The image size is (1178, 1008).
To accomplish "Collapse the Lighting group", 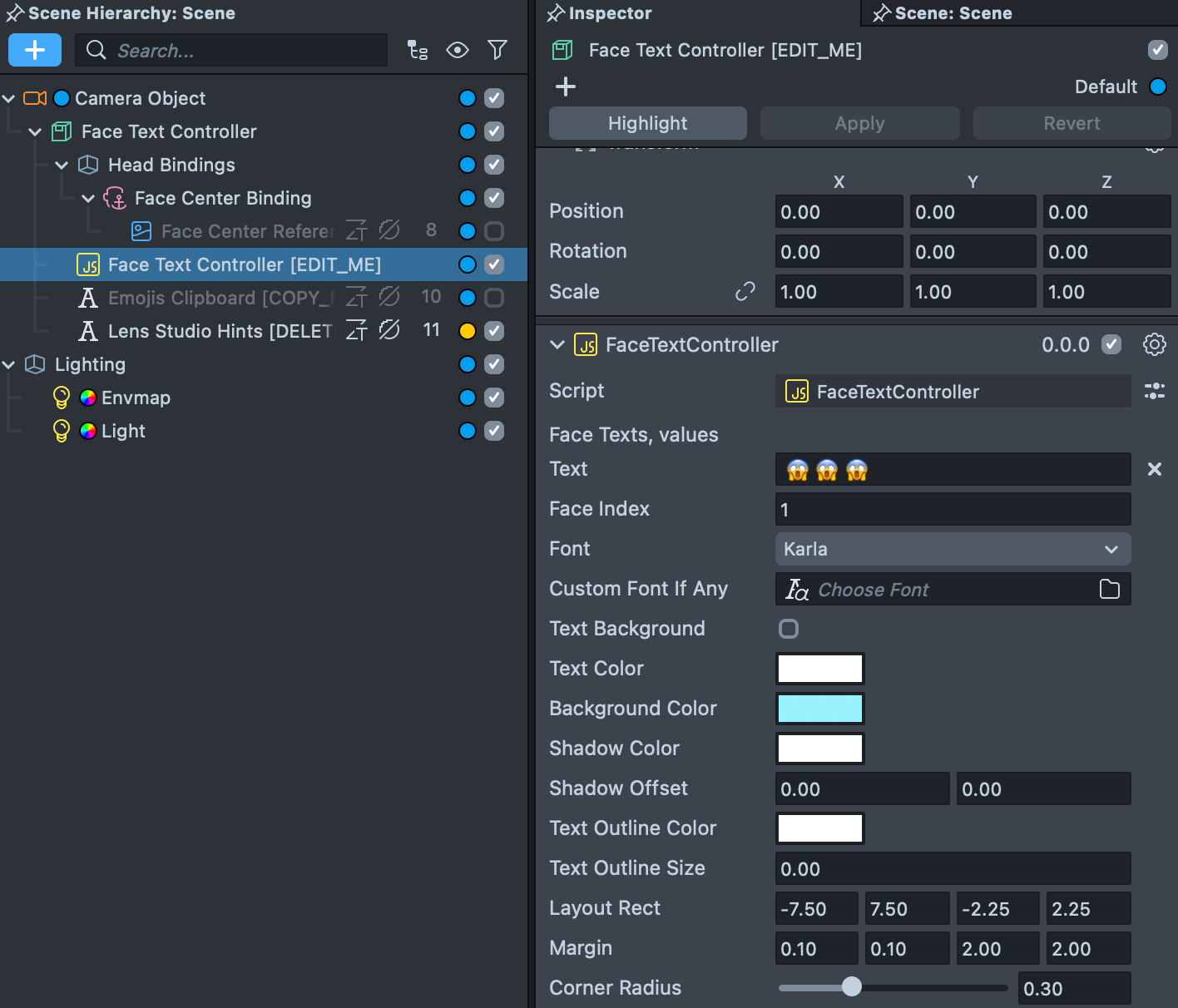I will [9, 364].
